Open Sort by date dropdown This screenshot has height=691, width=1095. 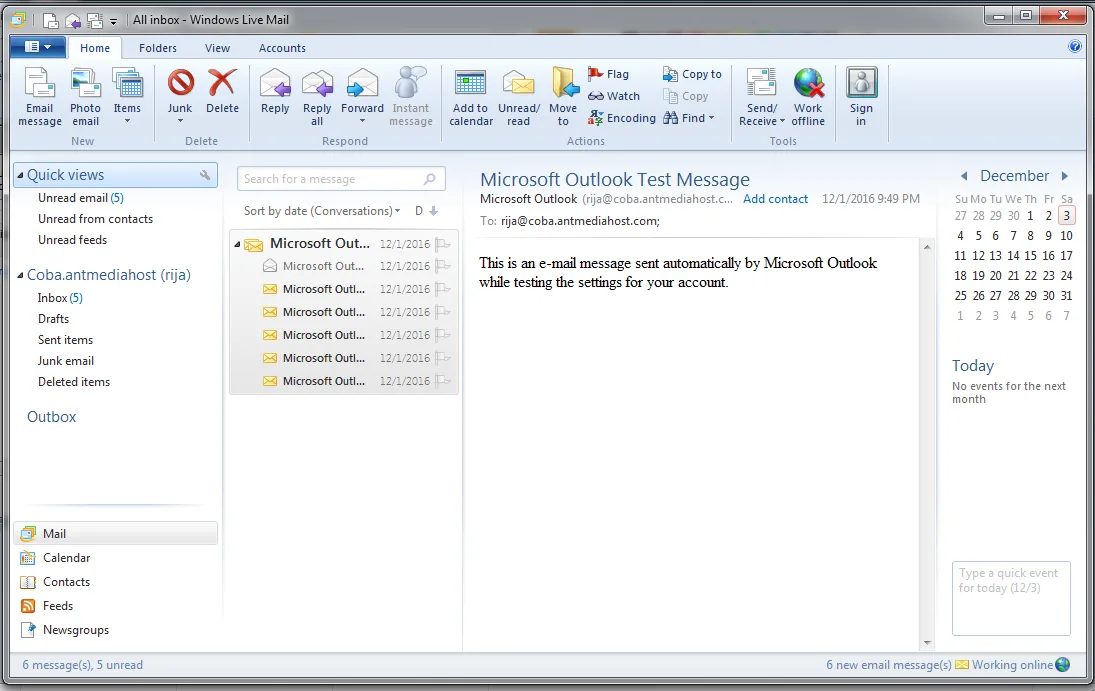(x=322, y=211)
